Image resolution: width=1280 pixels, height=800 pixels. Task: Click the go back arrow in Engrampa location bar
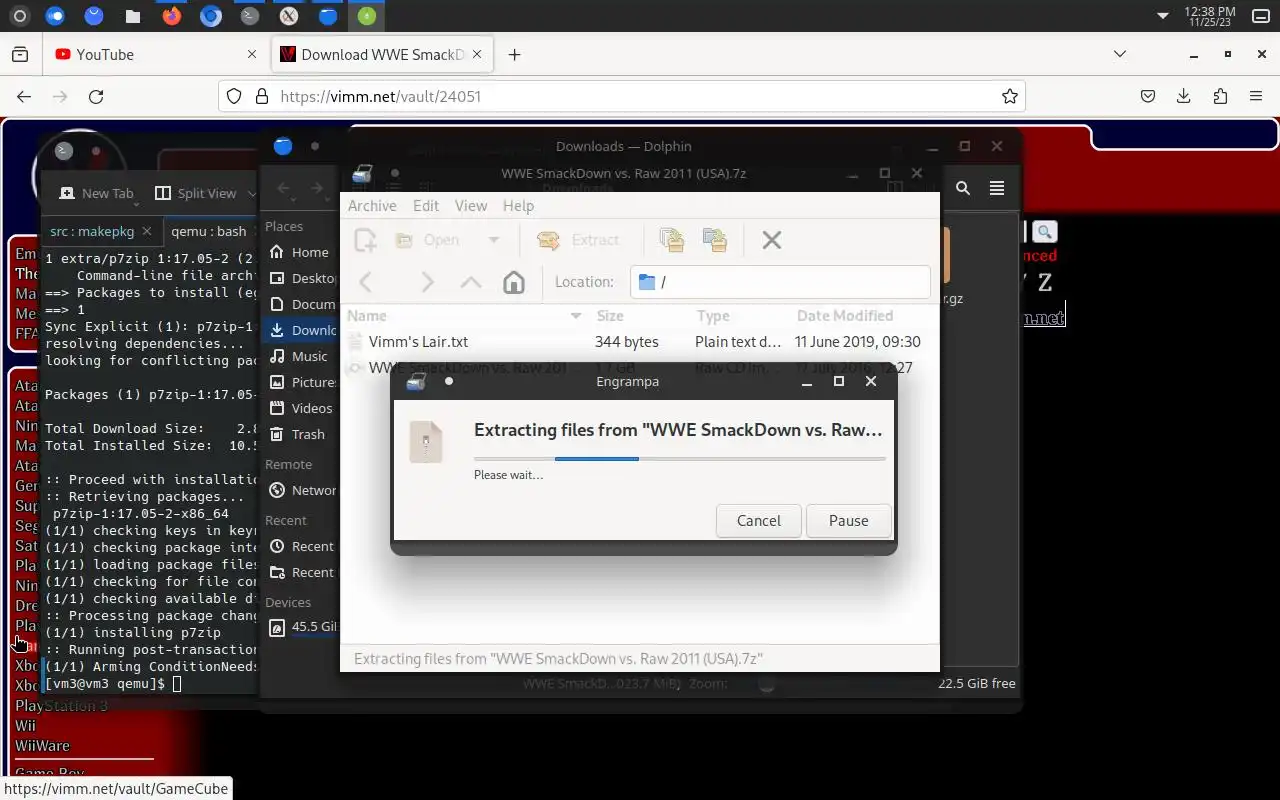coord(366,282)
